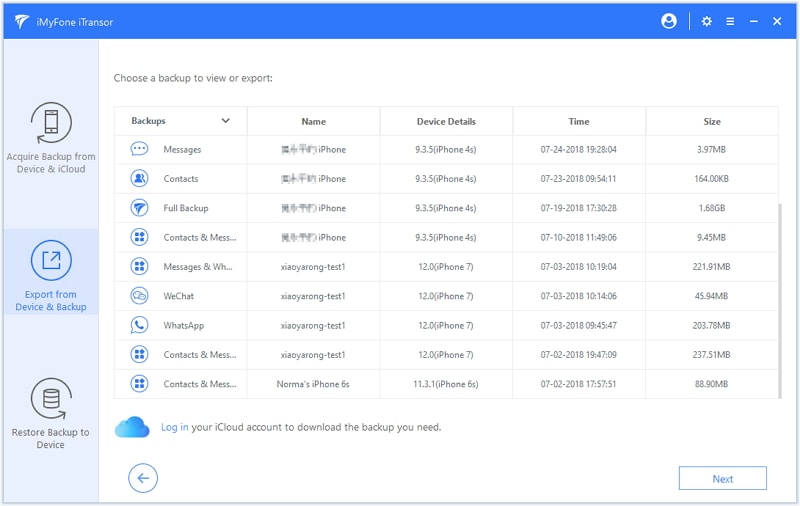The image size is (800, 506).
Task: Expand the Backups column dropdown arrow
Action: (x=225, y=121)
